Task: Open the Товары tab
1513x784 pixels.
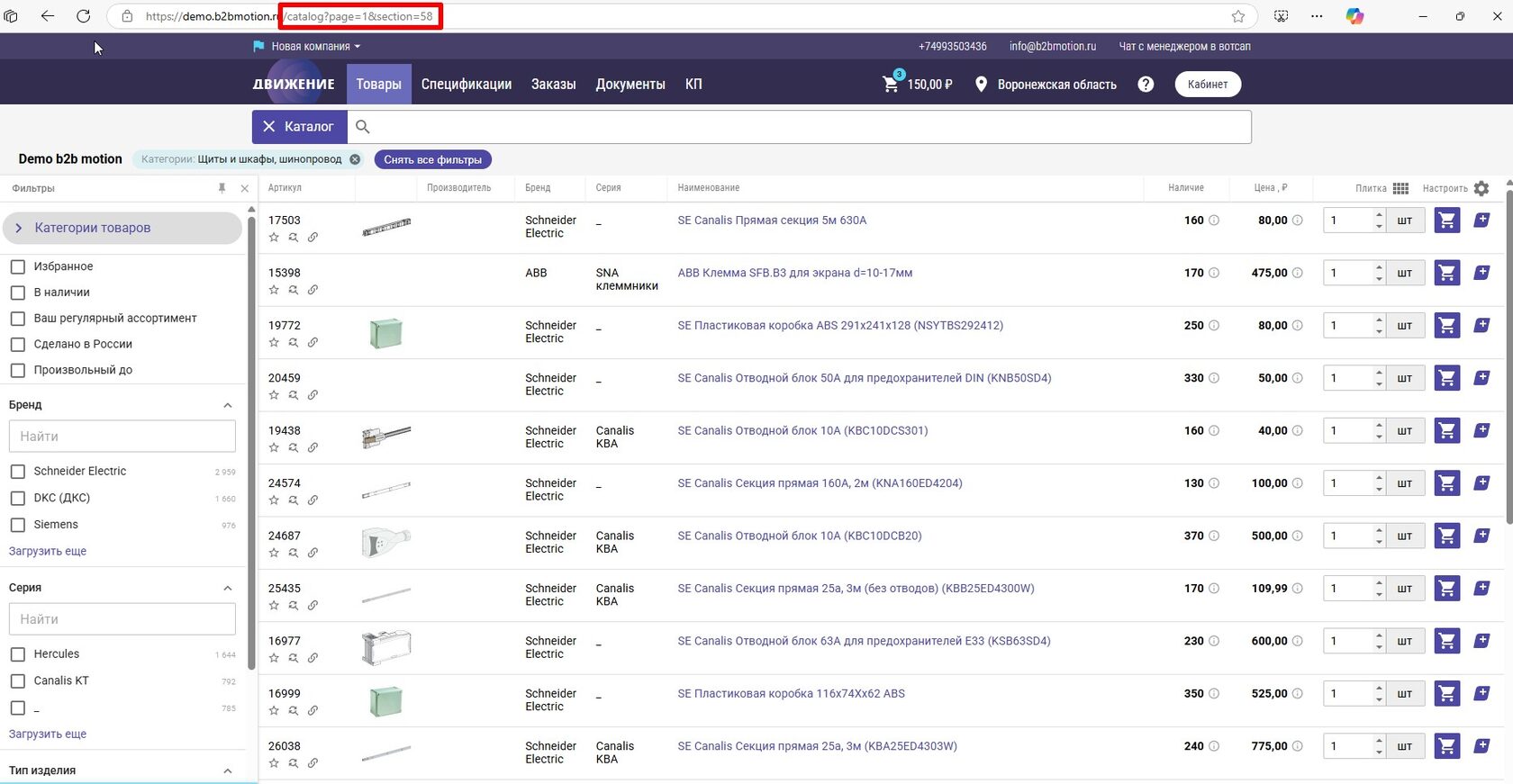Action: (378, 84)
